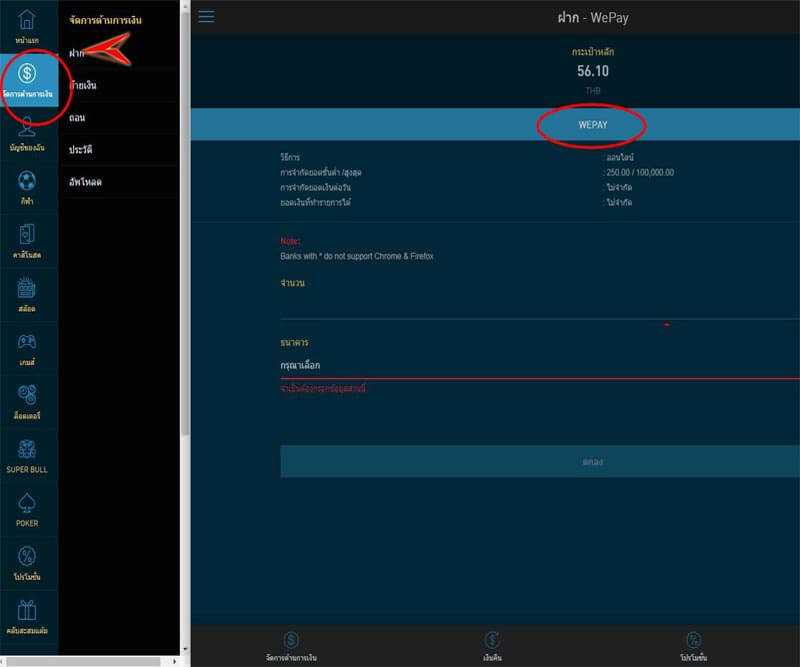
Task: Open my account (บัญชีของฉัน) sidebar icon
Action: click(27, 128)
